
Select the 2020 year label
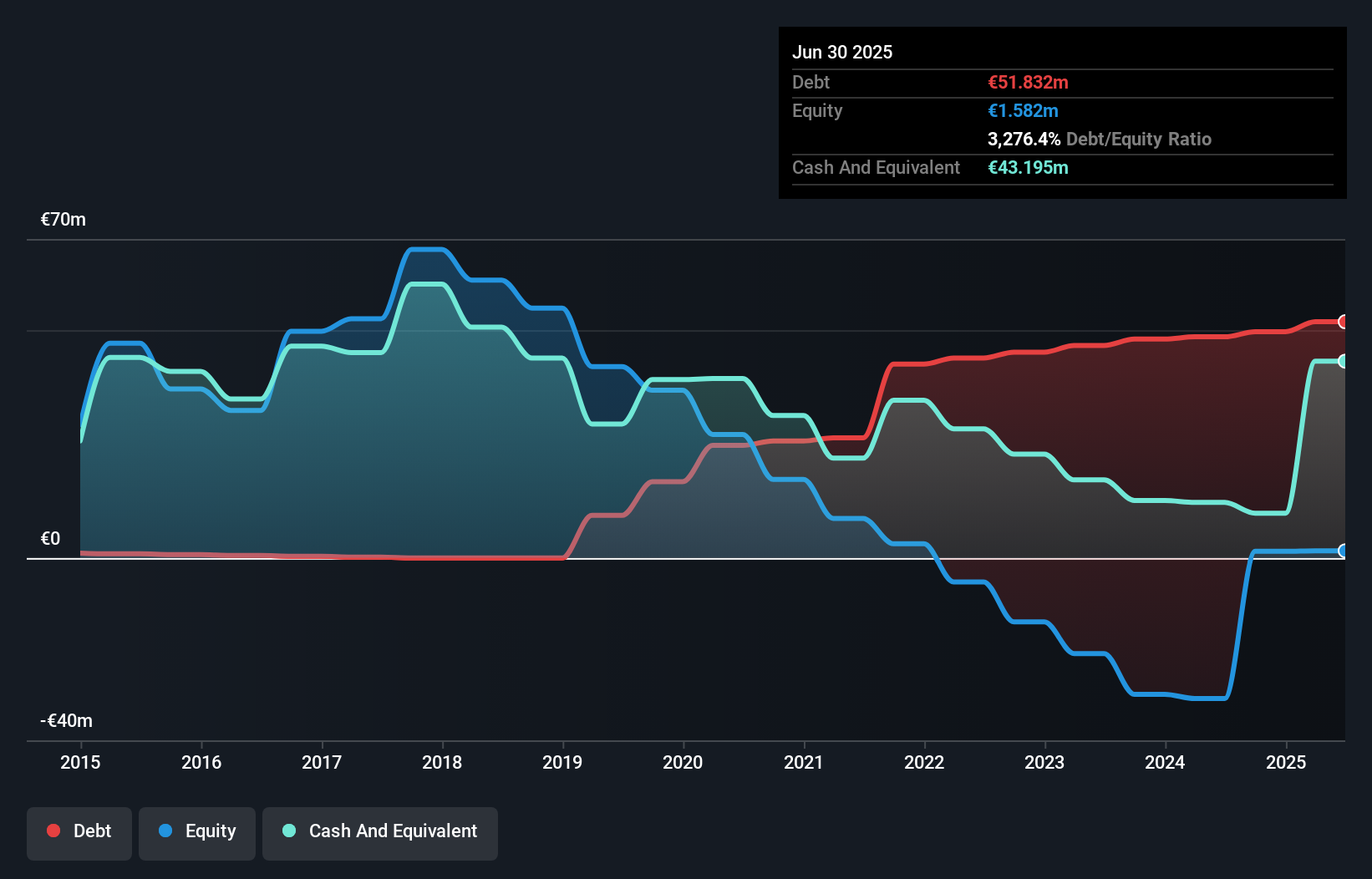[x=682, y=762]
